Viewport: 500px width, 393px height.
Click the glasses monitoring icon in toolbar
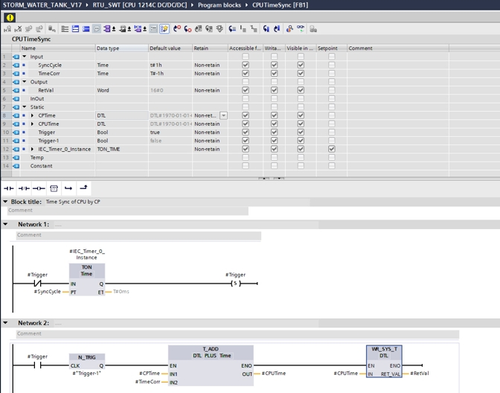pos(301,29)
